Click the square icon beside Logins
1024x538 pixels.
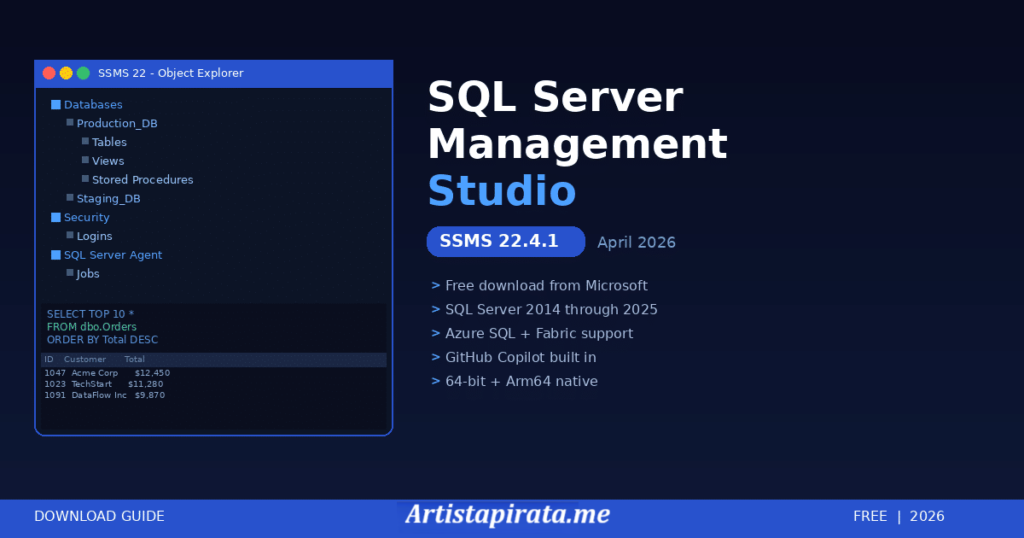point(70,235)
